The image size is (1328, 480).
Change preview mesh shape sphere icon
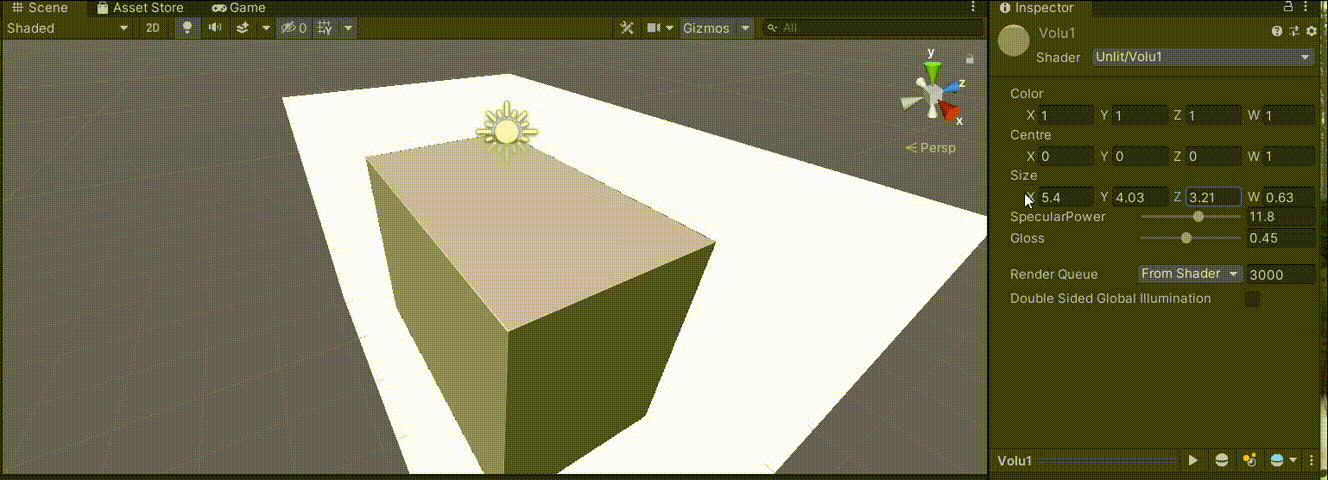click(x=1222, y=460)
